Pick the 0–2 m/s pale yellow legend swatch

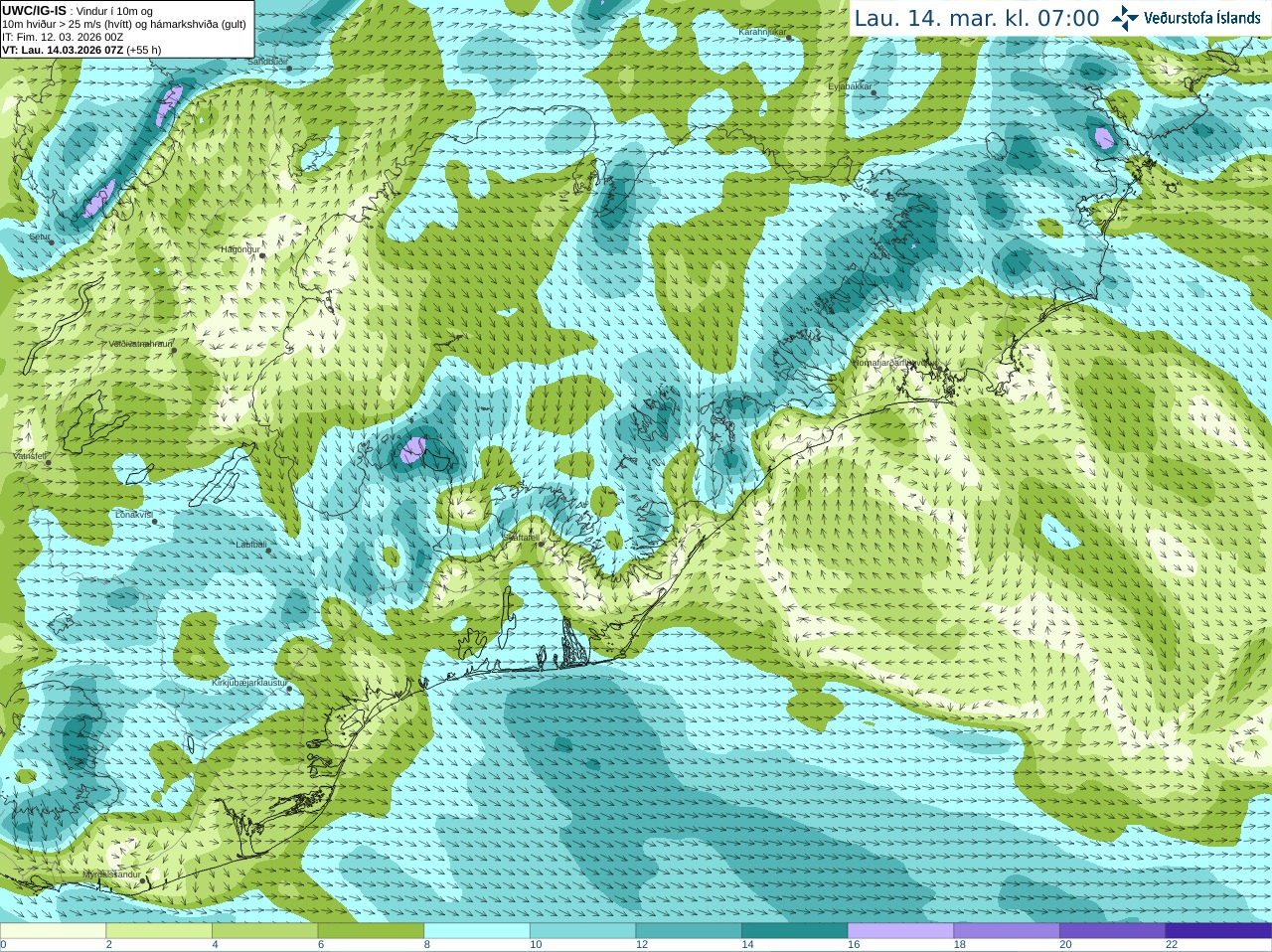(x=53, y=931)
